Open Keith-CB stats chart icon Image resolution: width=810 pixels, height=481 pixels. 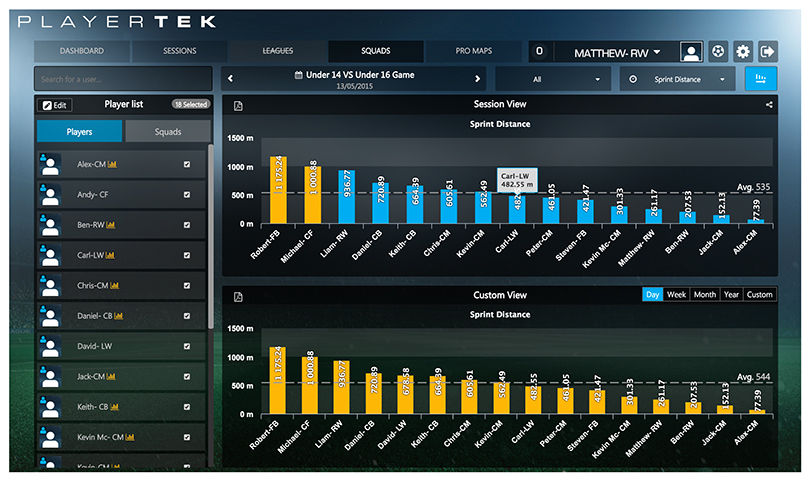point(114,407)
